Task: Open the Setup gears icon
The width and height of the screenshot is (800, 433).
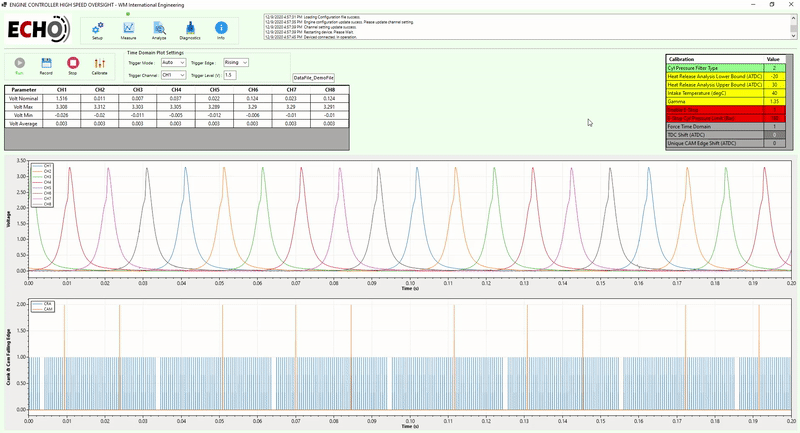Action: tap(97, 31)
